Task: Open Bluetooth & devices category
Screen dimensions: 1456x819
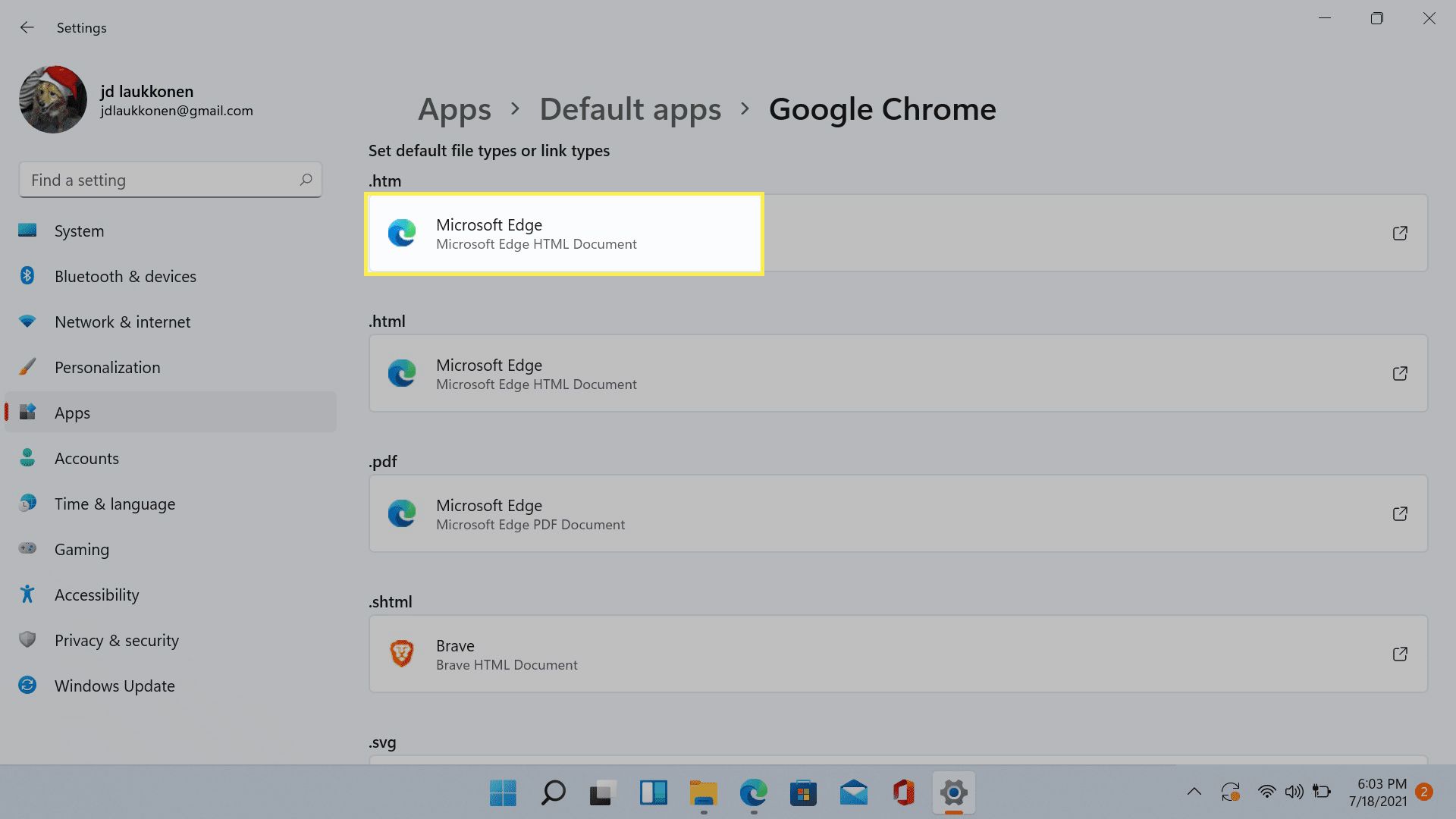Action: (171, 276)
